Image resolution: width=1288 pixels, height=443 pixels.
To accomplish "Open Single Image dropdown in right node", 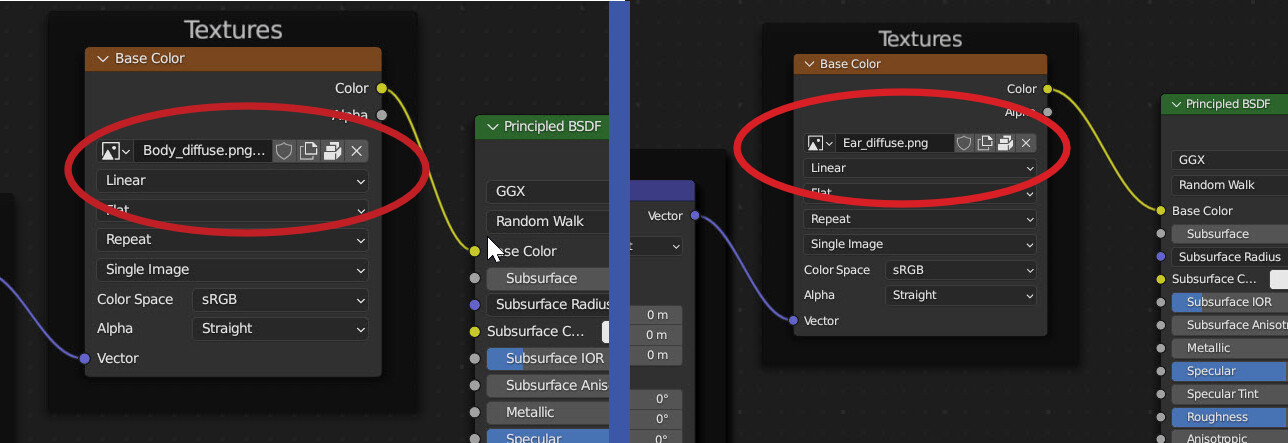I will (920, 244).
